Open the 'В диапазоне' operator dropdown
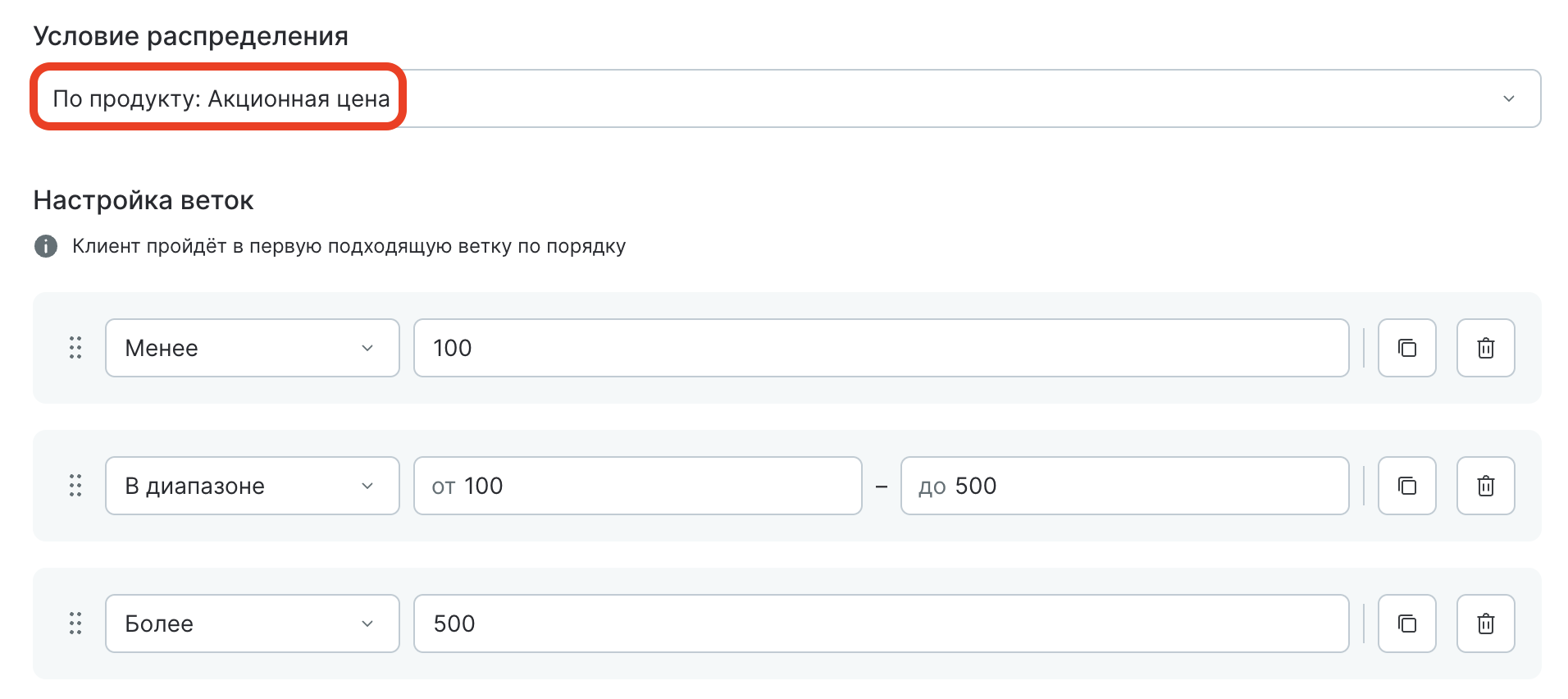Image resolution: width=1568 pixels, height=699 pixels. (x=252, y=486)
